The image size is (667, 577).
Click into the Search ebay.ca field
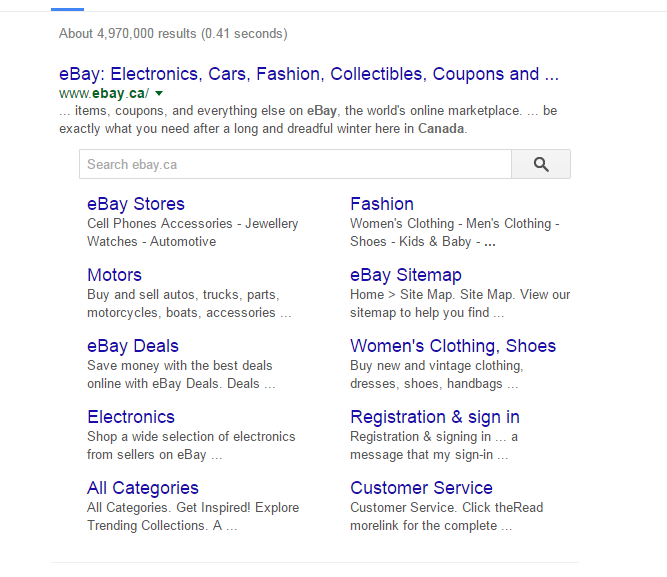(x=295, y=164)
